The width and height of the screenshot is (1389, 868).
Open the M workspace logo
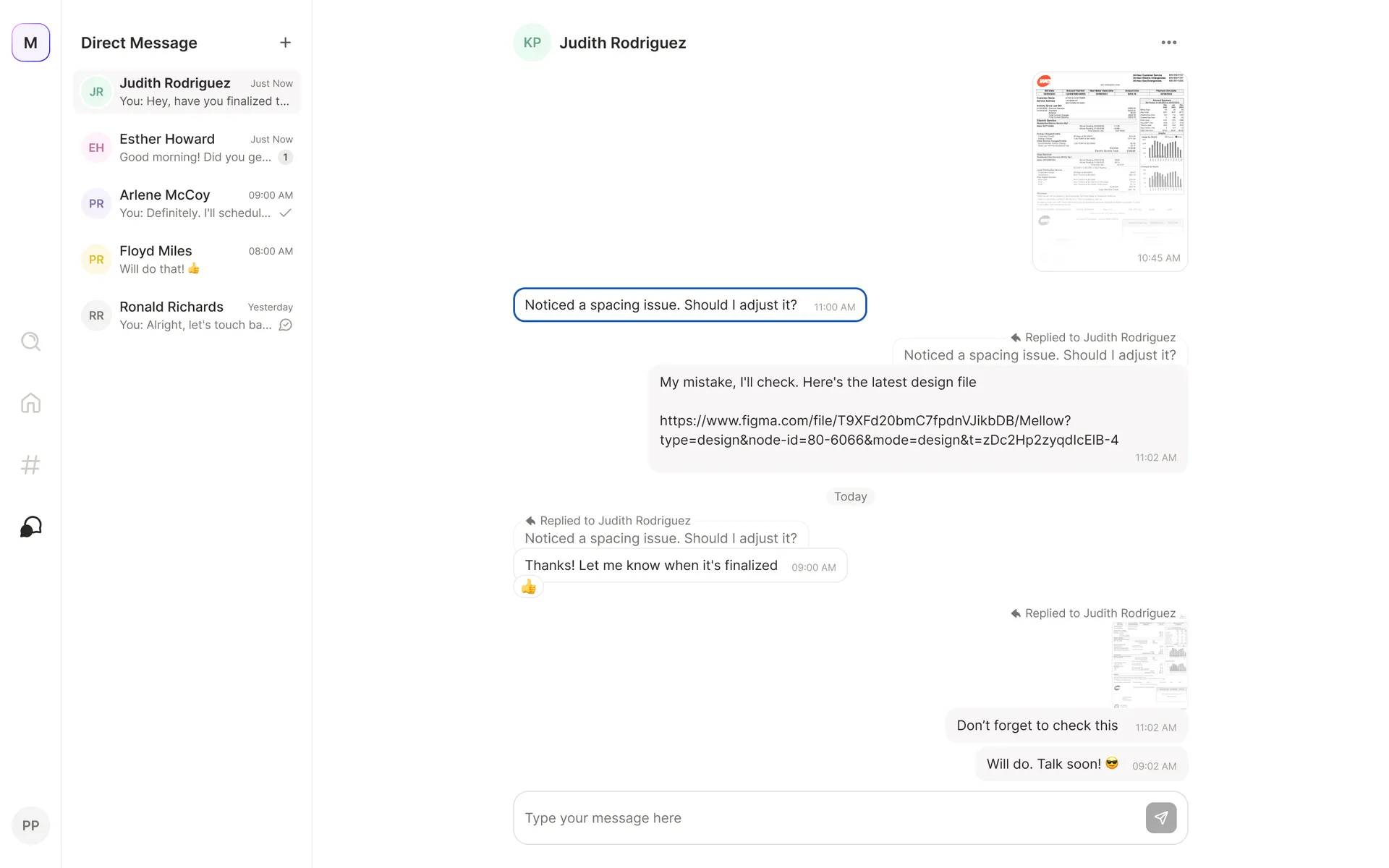(x=30, y=43)
